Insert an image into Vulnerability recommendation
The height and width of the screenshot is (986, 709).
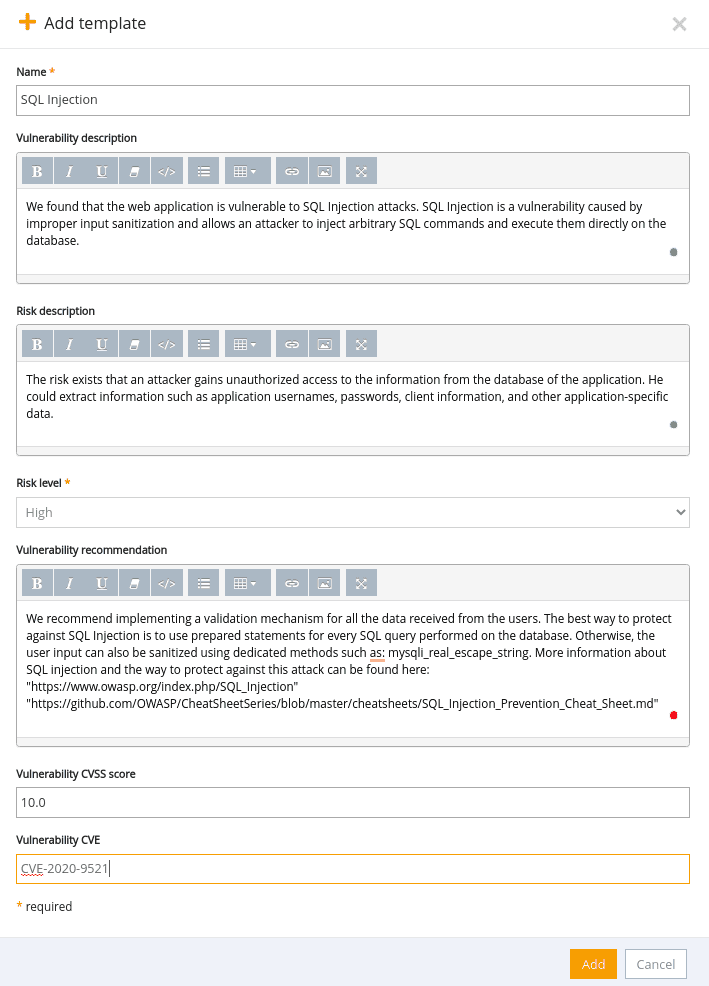click(323, 582)
